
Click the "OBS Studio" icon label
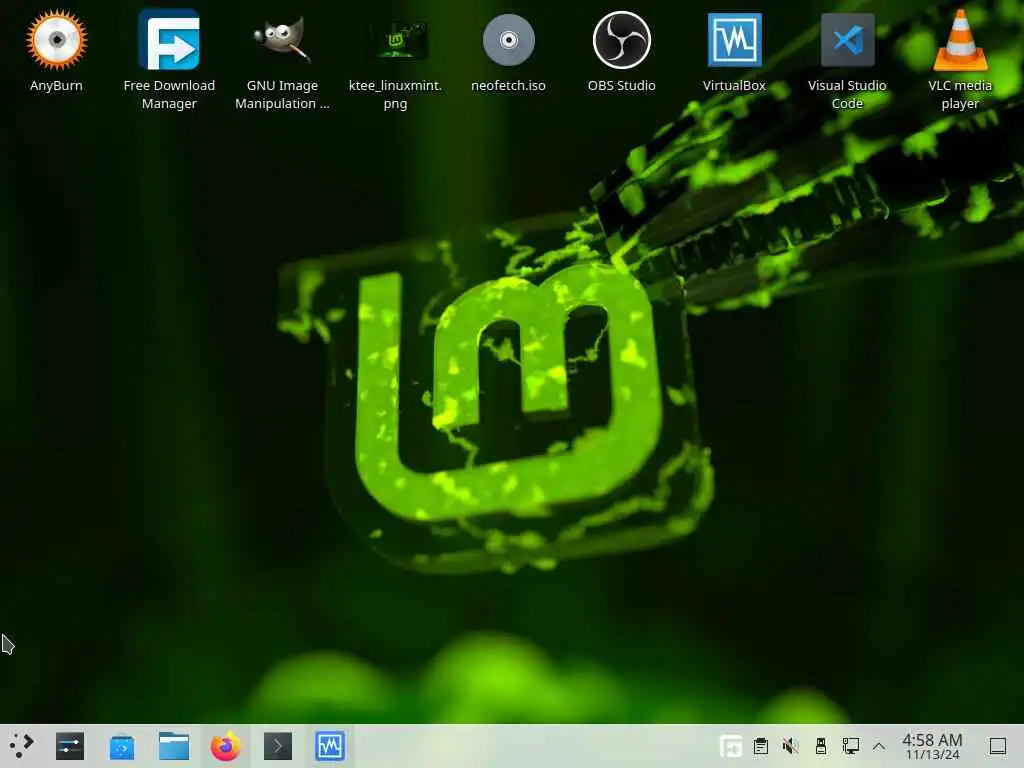pos(621,86)
